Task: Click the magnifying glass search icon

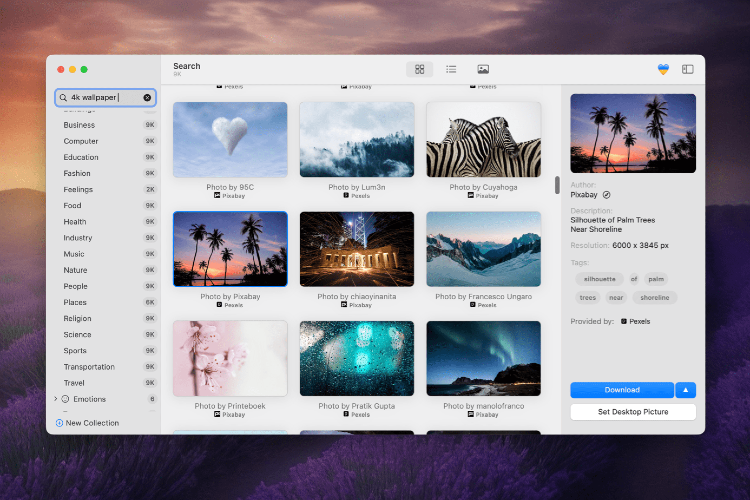Action: (63, 98)
